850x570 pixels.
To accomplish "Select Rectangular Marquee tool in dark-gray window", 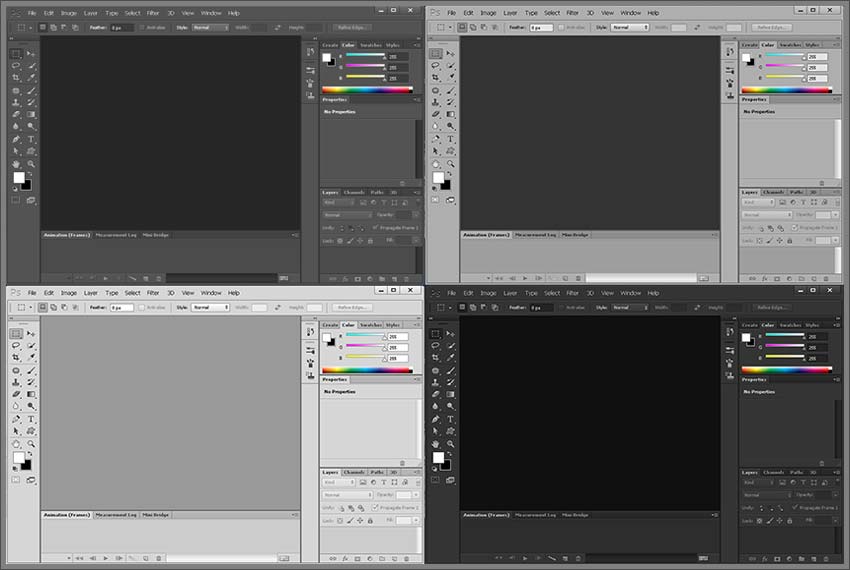I will [16, 54].
